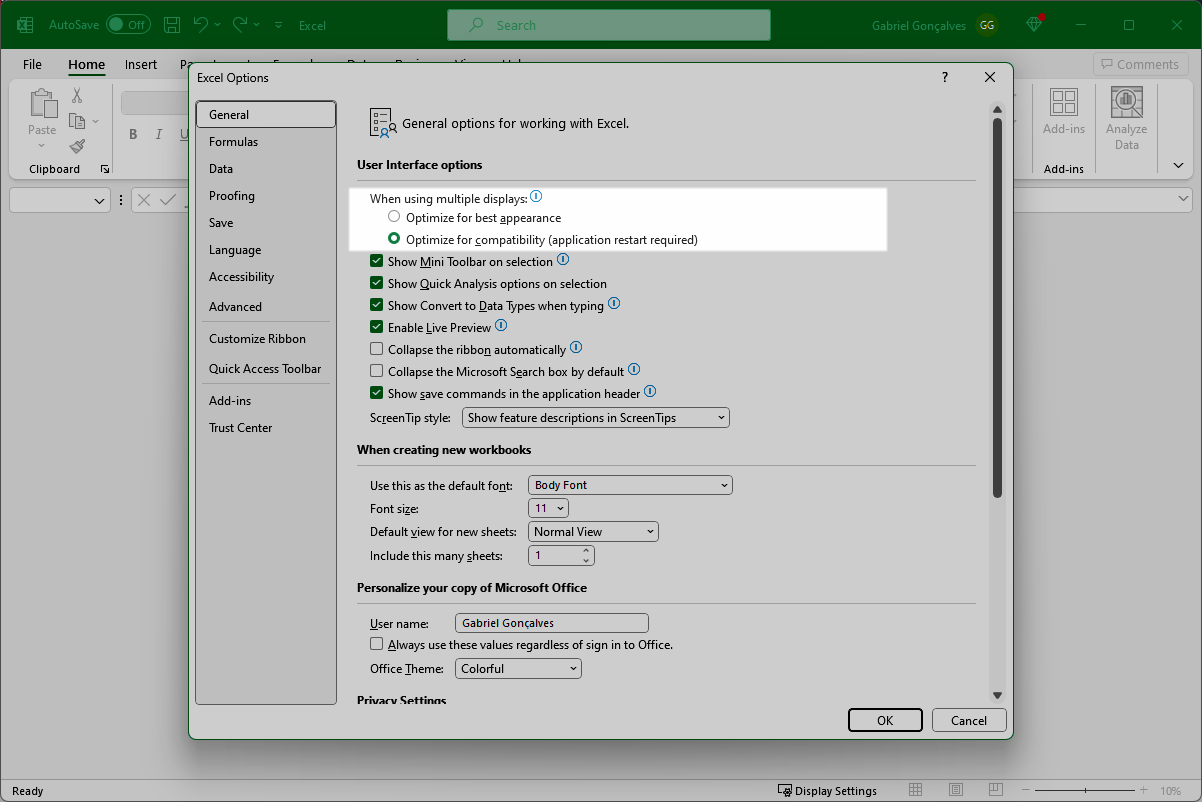Check Collapse Microsoft Search box by default
The image size is (1202, 802).
point(377,371)
